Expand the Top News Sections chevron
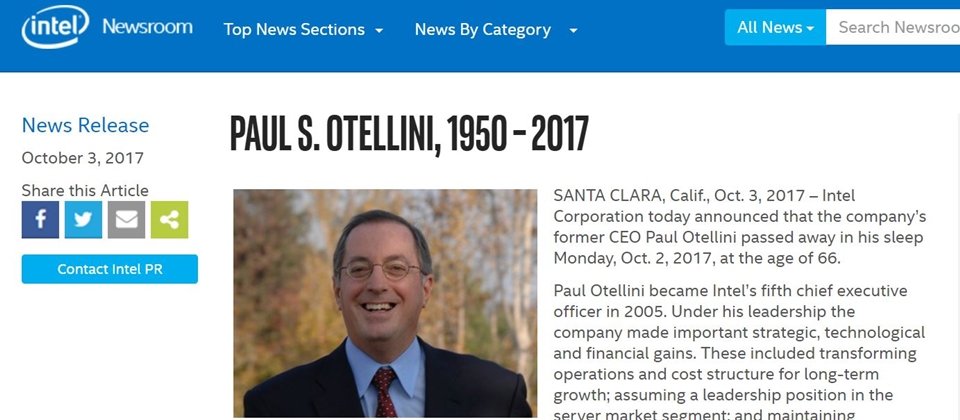Screen dimensions: 960x420 (x=380, y=30)
